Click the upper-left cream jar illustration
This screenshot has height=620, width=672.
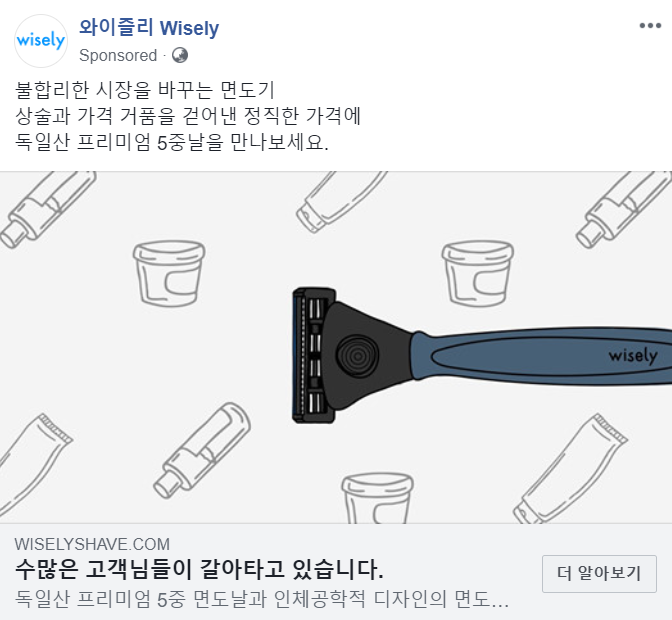169,273
